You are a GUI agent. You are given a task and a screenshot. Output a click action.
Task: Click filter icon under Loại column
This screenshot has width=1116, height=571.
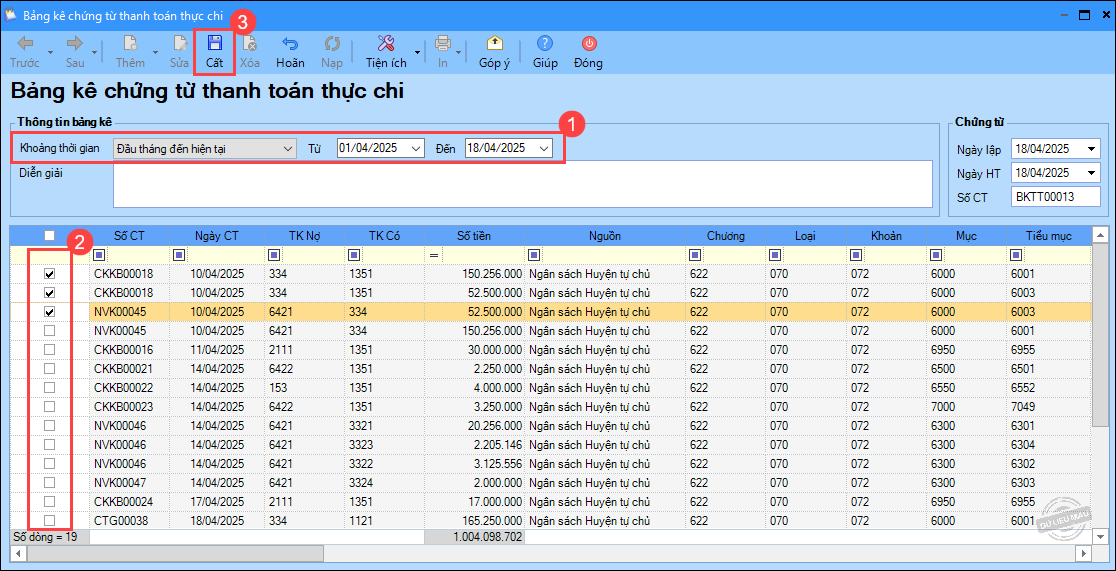775,254
